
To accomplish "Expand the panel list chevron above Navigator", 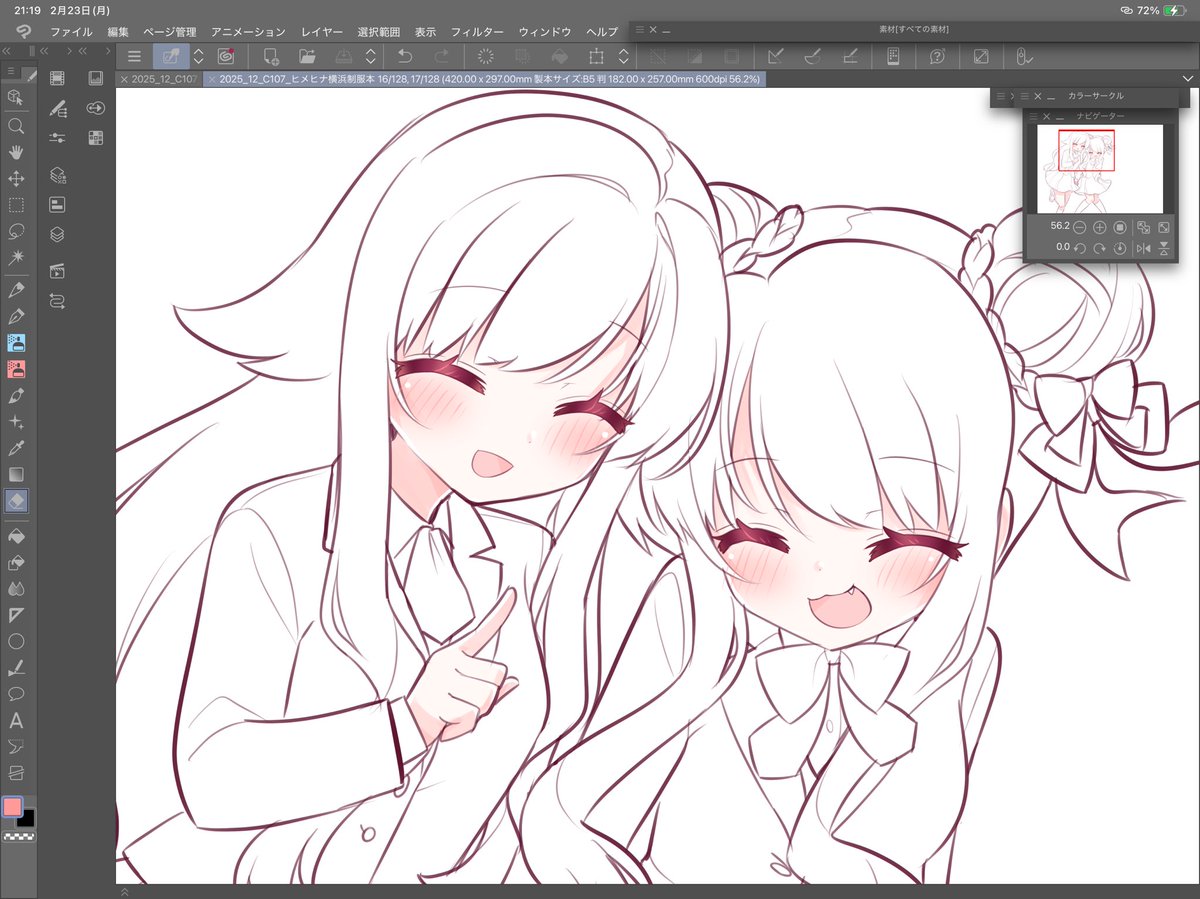I will point(1012,96).
